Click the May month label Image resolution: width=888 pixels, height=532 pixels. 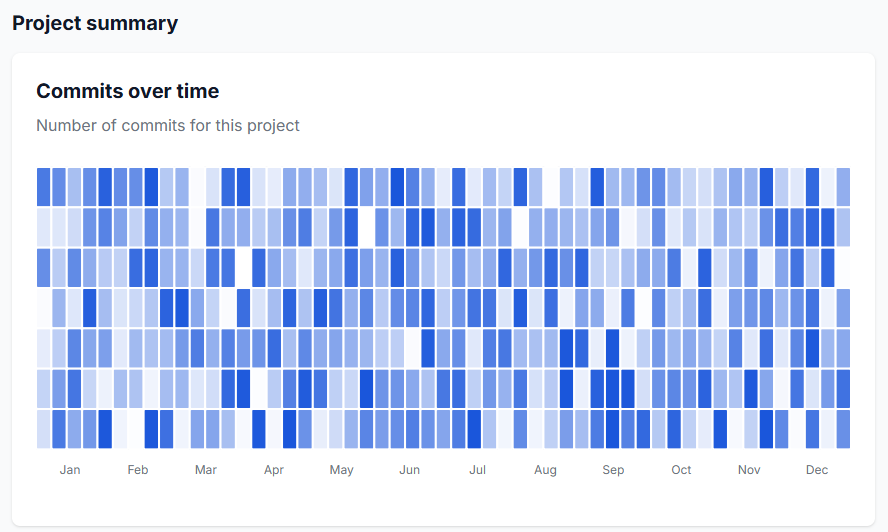pos(342,470)
